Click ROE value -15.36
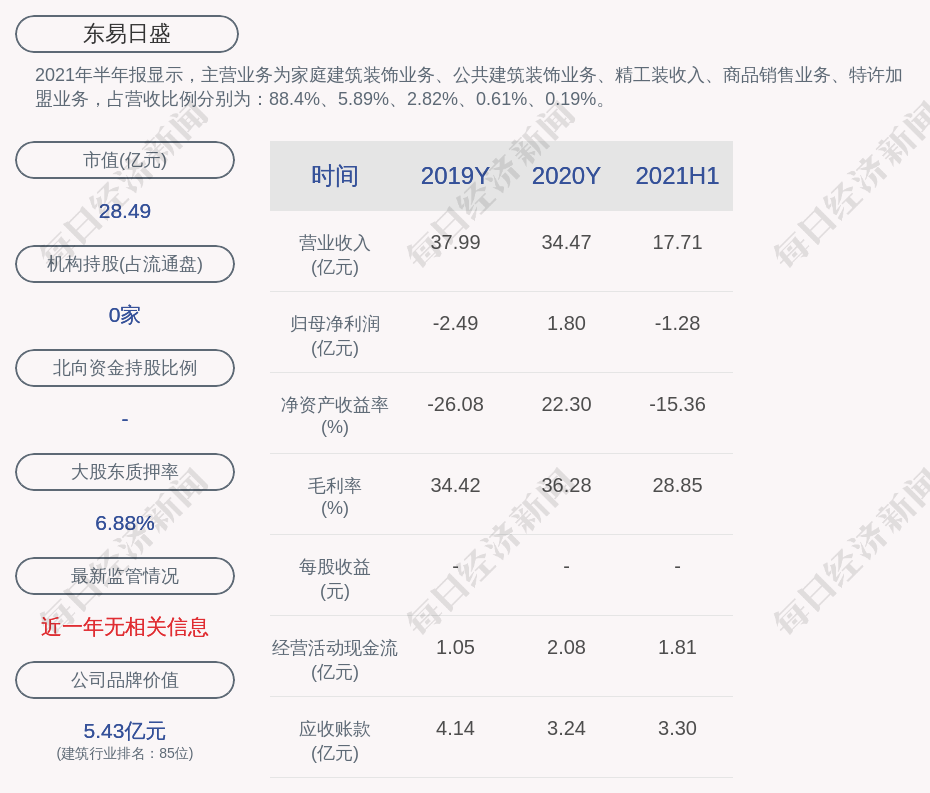Image resolution: width=930 pixels, height=793 pixels. tap(677, 405)
